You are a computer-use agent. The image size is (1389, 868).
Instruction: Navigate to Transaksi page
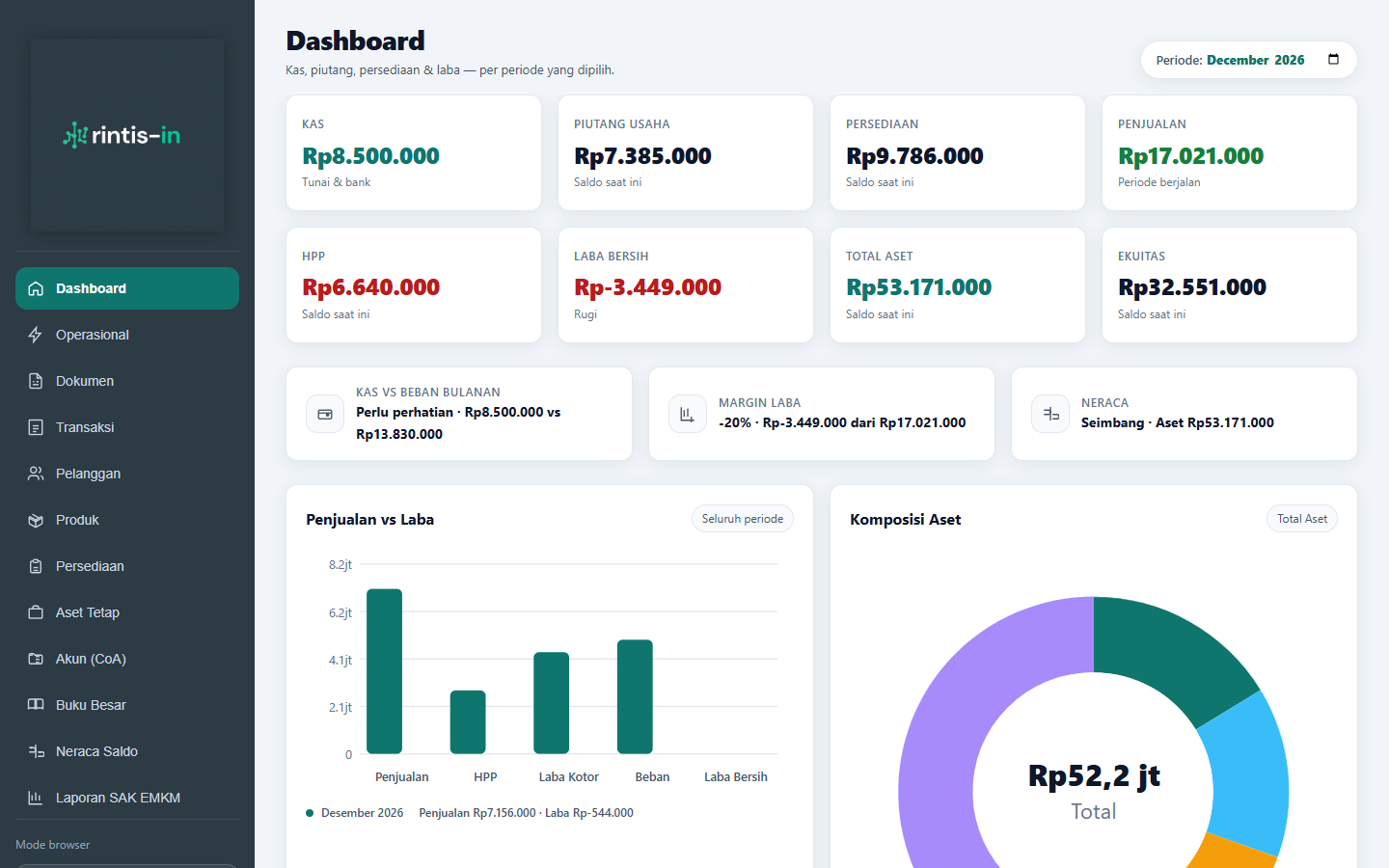click(127, 427)
